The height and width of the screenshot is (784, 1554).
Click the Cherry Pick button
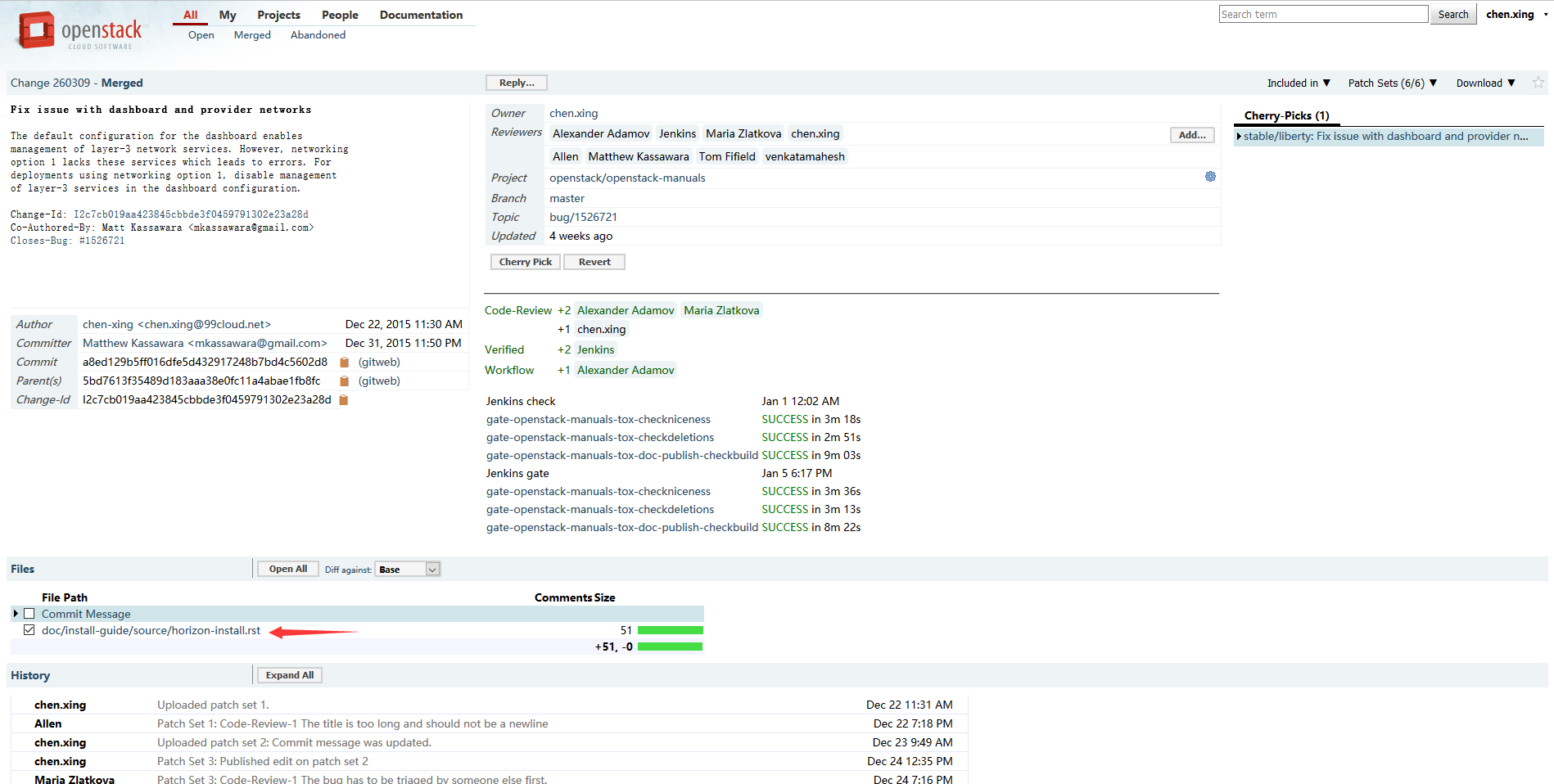(x=526, y=262)
